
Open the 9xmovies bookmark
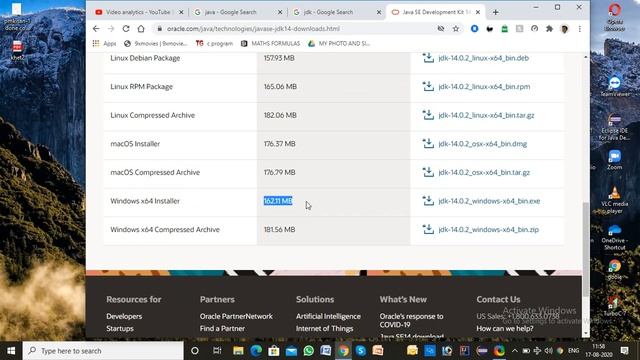[x=156, y=43]
